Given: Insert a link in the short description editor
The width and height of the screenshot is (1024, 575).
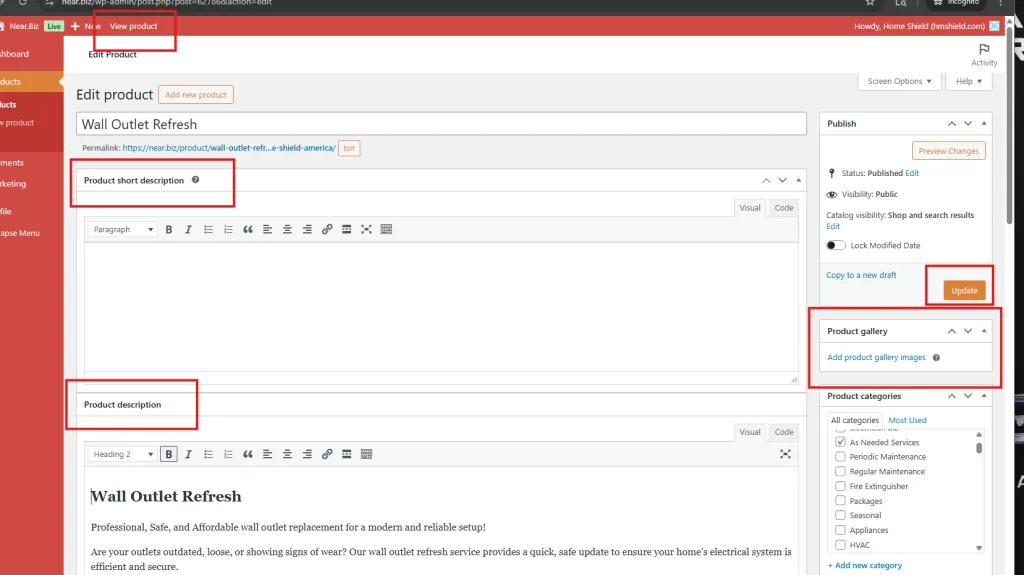Looking at the screenshot, I should (327, 230).
